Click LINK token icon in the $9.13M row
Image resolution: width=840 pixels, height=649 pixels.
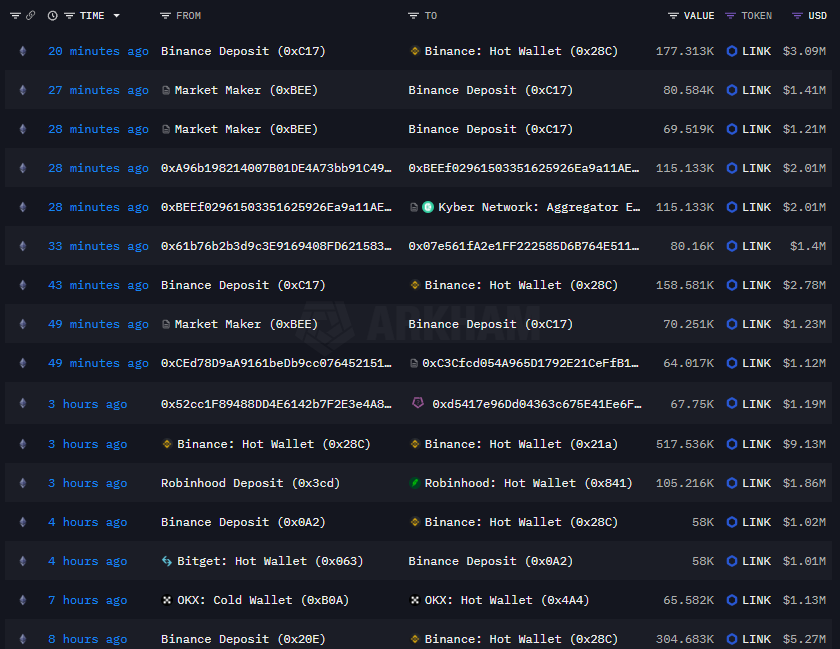click(732, 444)
